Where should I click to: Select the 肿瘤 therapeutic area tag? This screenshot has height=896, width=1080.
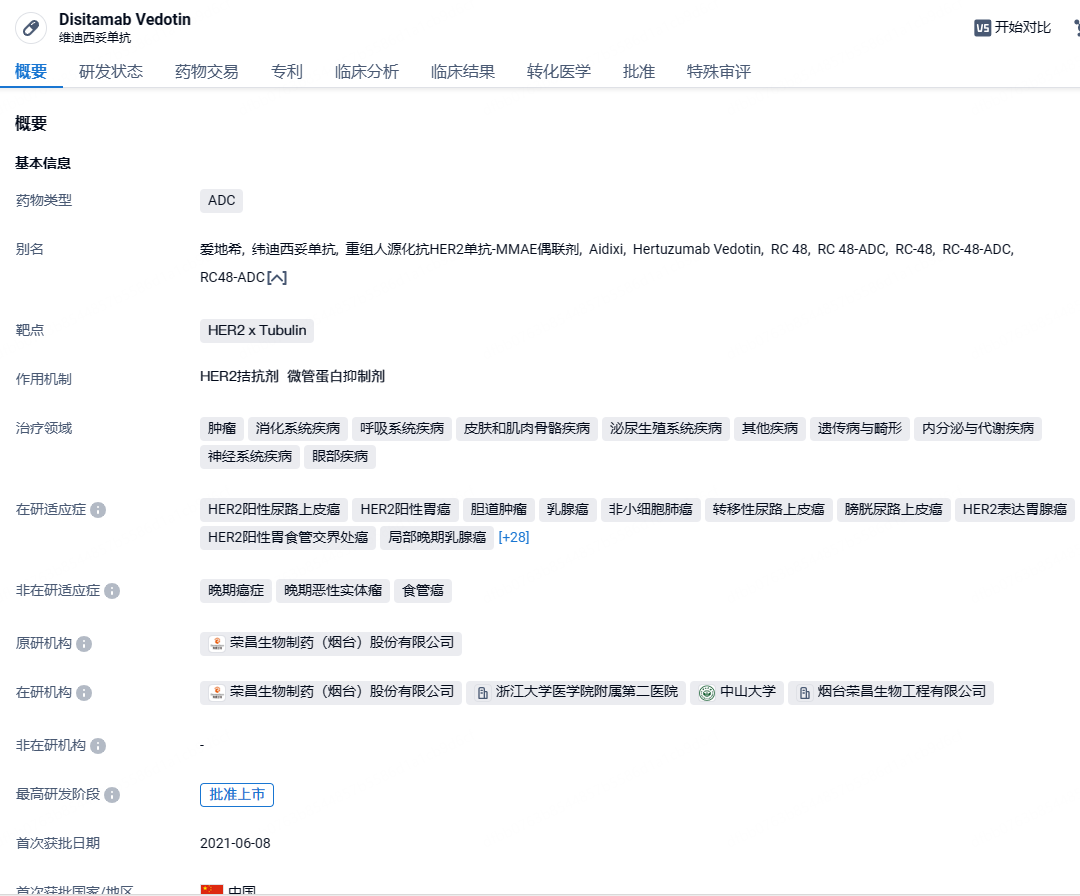point(222,428)
